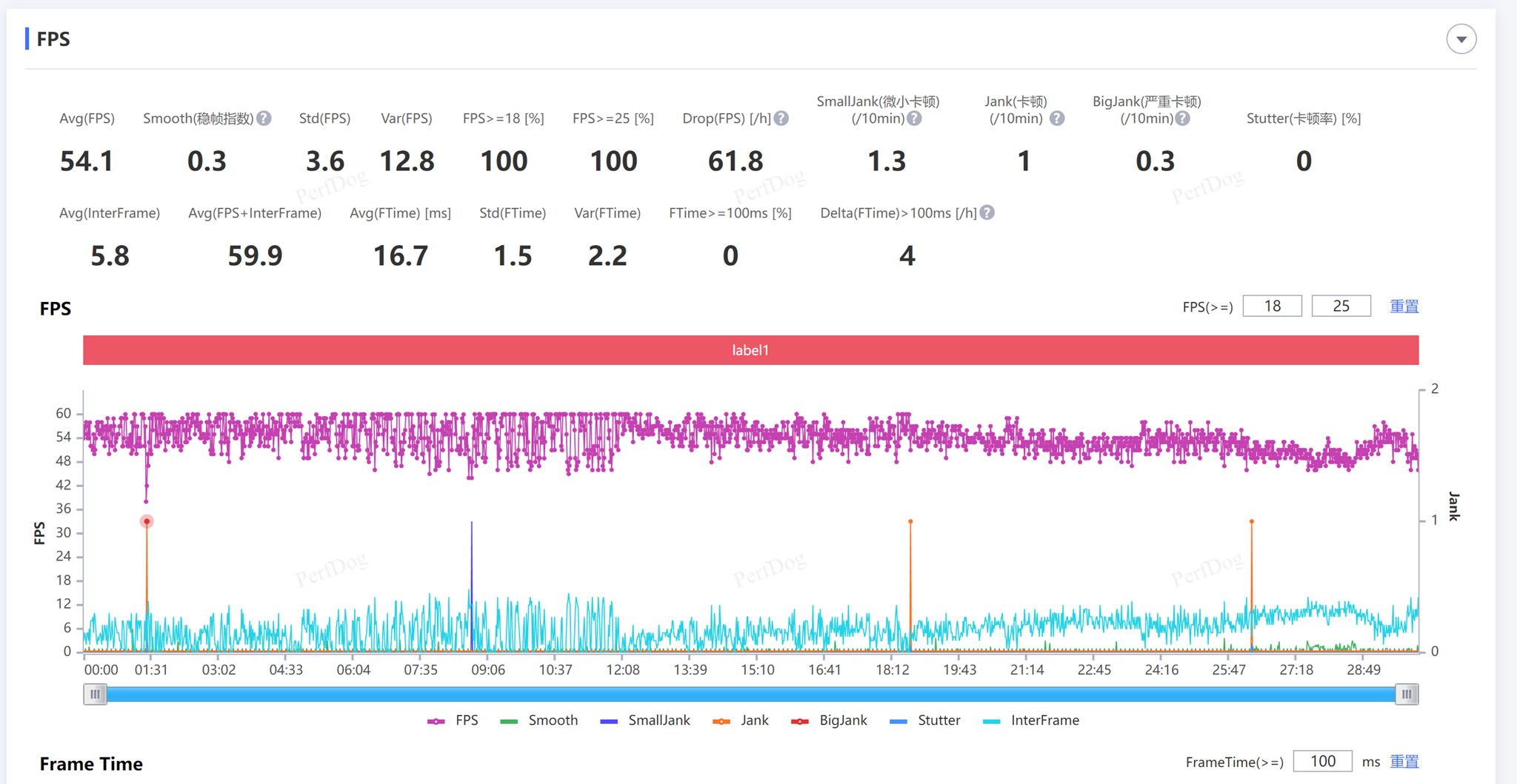Click right handle of chart range slider
The image size is (1517, 784).
[x=1406, y=694]
